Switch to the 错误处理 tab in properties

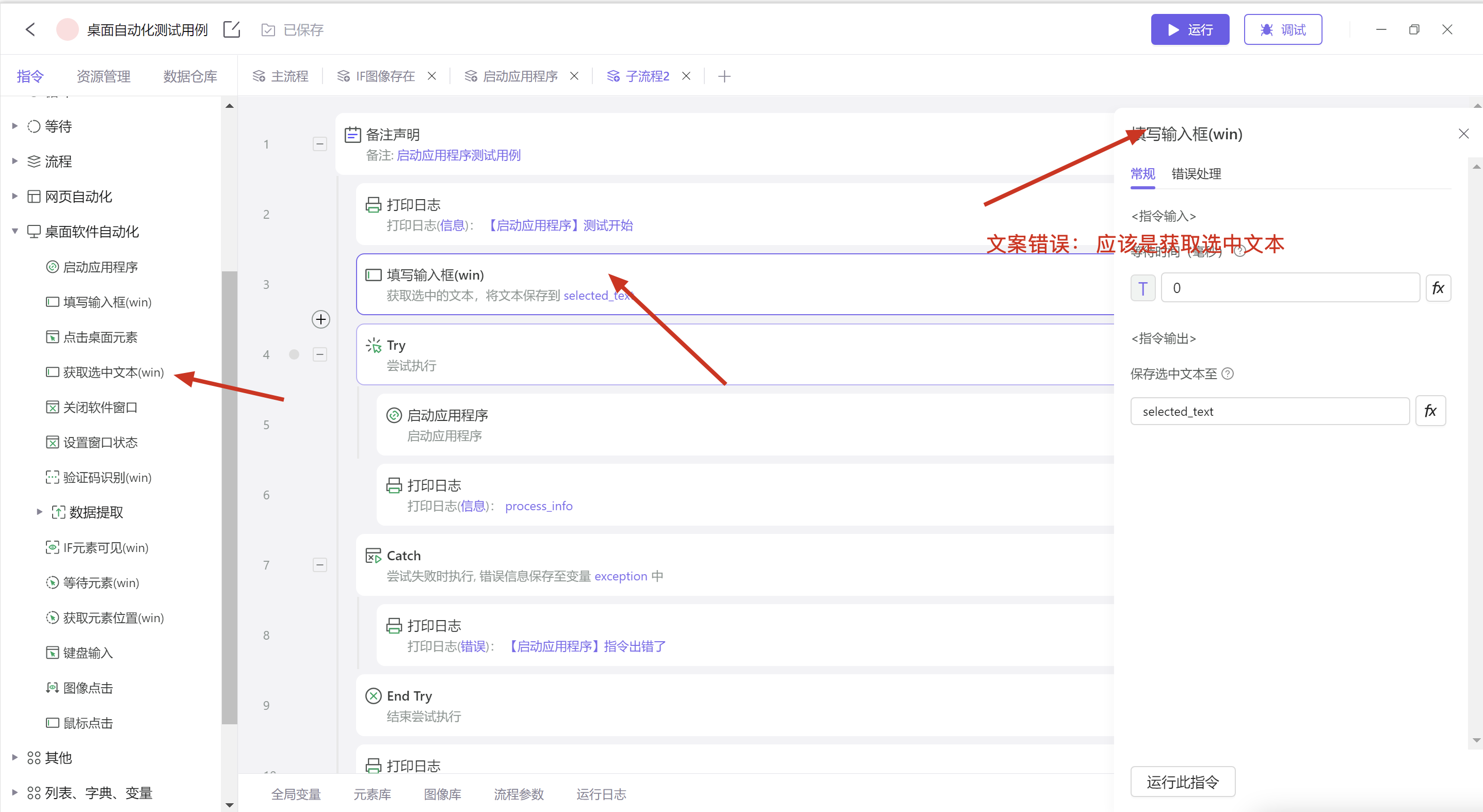click(x=1196, y=173)
